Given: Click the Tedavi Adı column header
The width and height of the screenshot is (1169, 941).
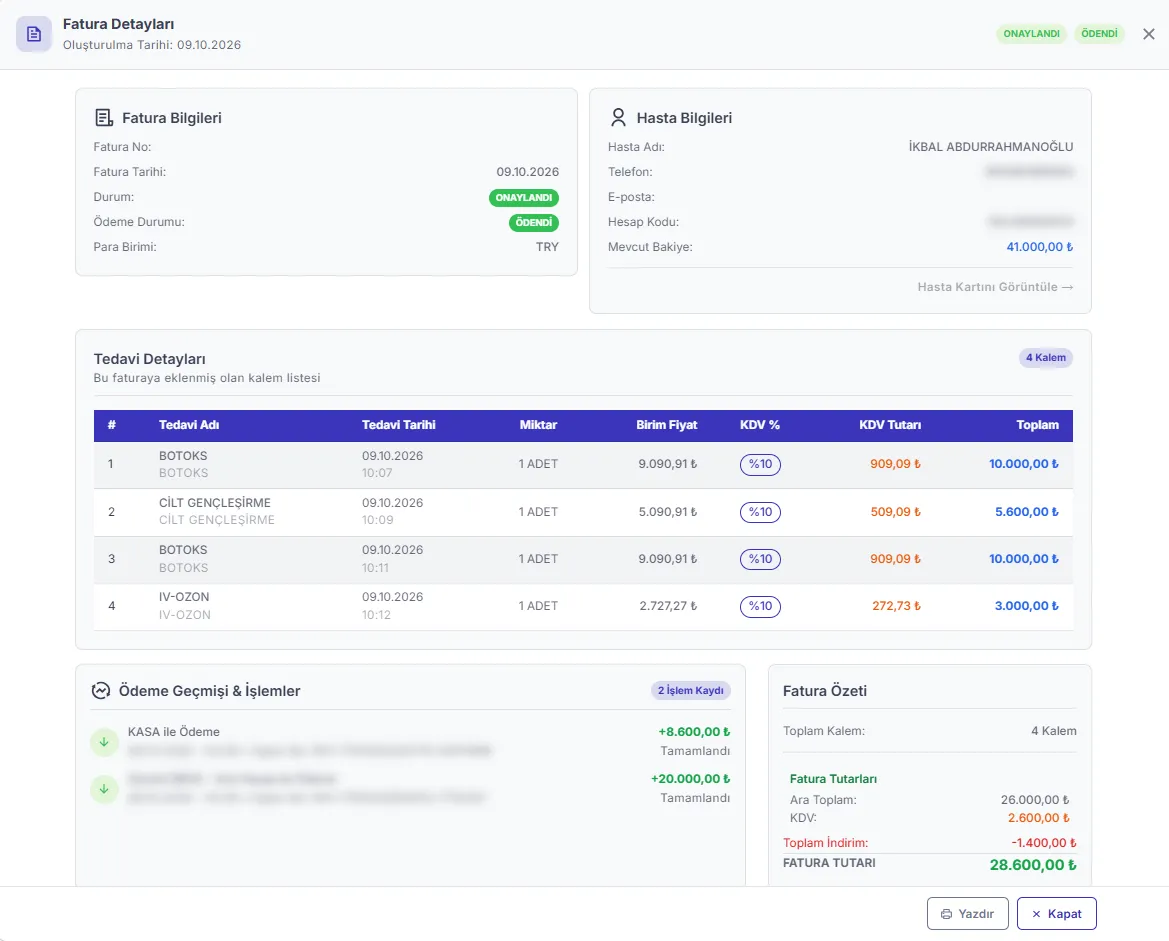Looking at the screenshot, I should pyautogui.click(x=189, y=425).
